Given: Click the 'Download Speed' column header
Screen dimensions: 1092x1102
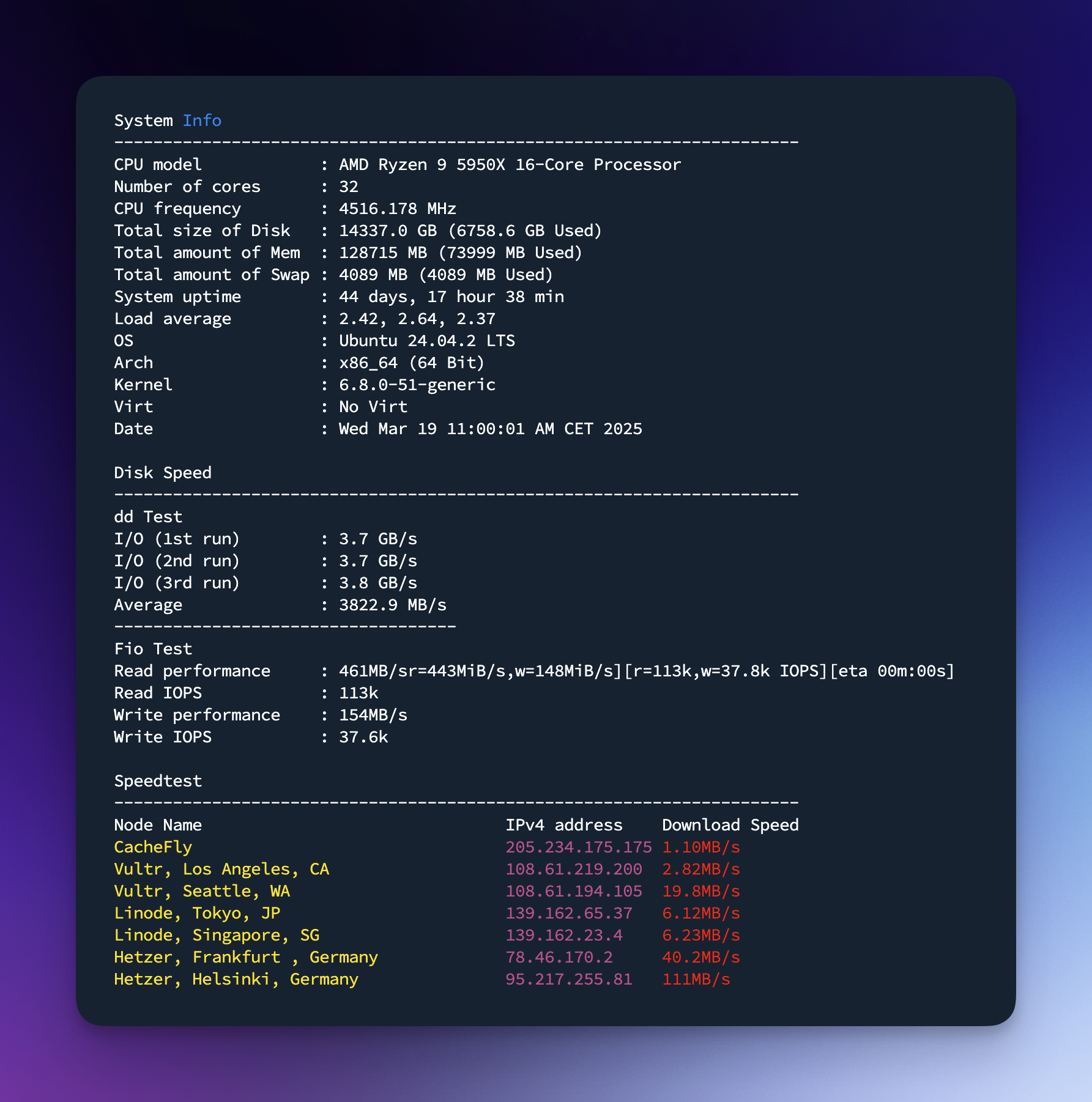Looking at the screenshot, I should [730, 825].
